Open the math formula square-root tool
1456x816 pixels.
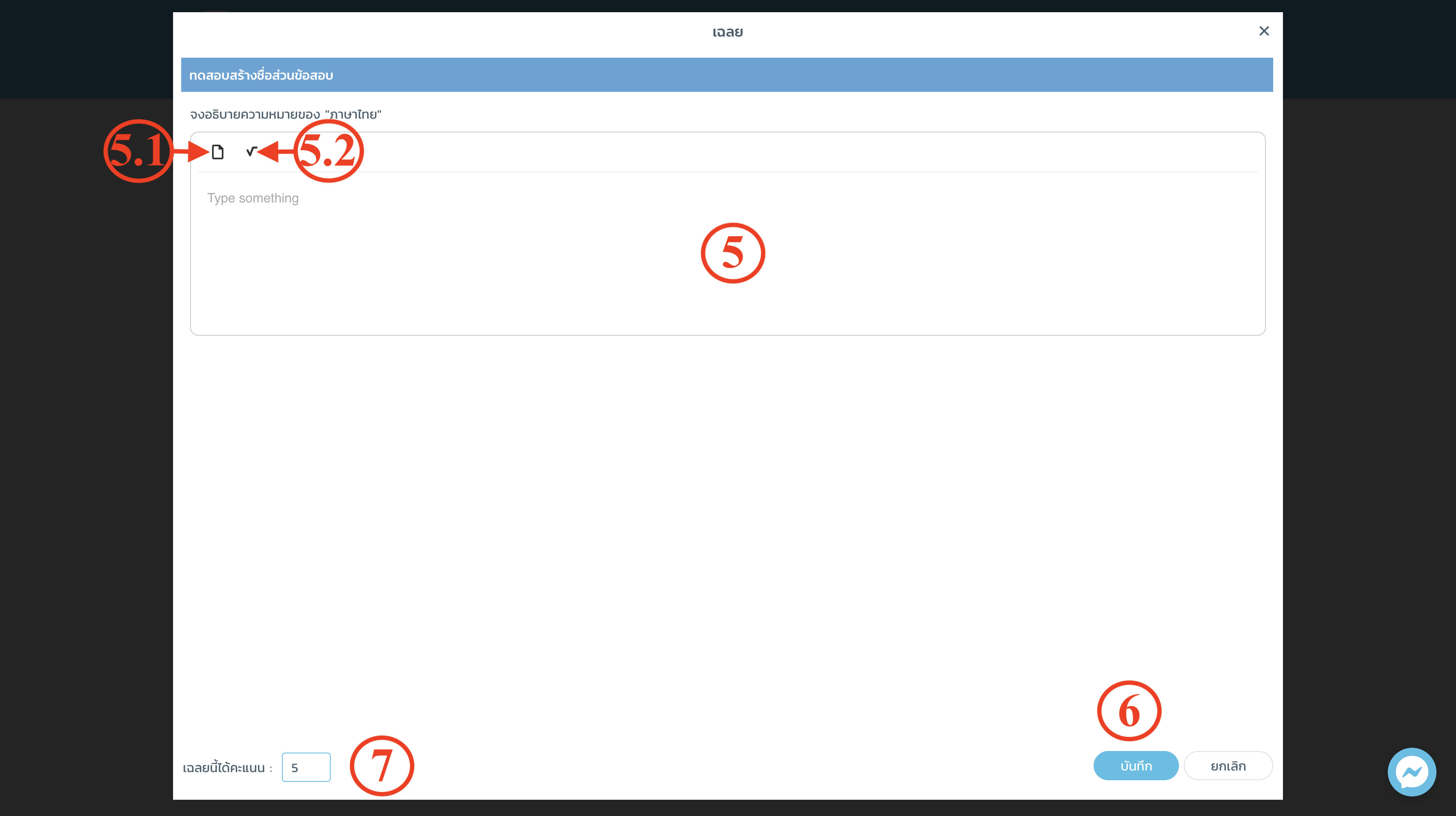251,151
